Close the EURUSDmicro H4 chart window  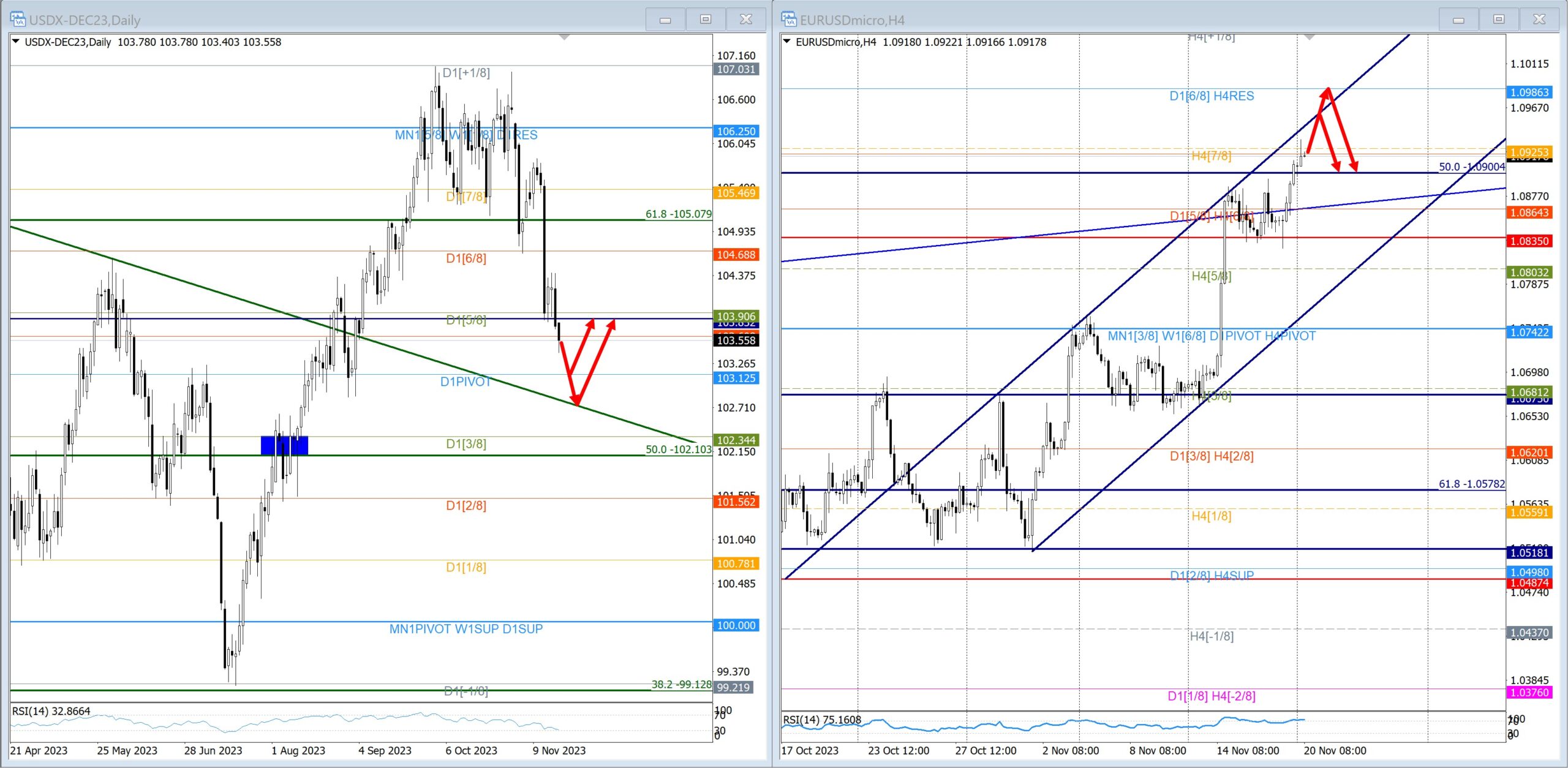pos(1539,20)
